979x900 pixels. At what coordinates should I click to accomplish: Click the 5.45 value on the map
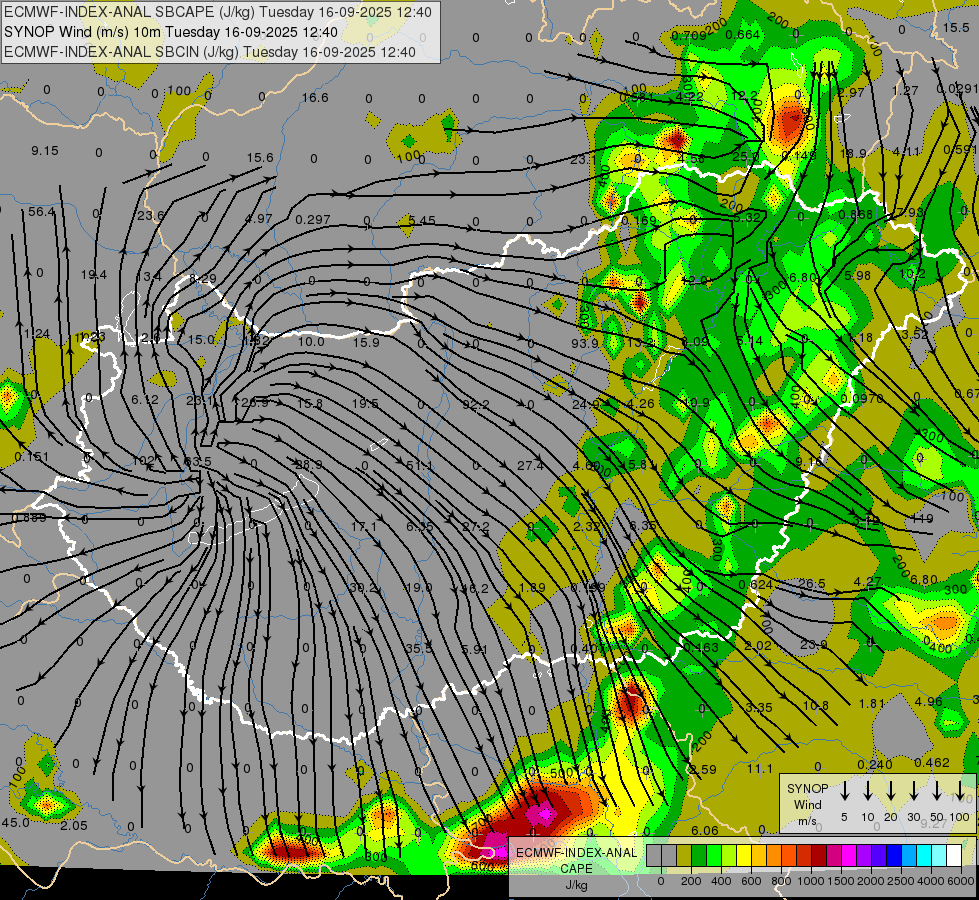tap(421, 220)
